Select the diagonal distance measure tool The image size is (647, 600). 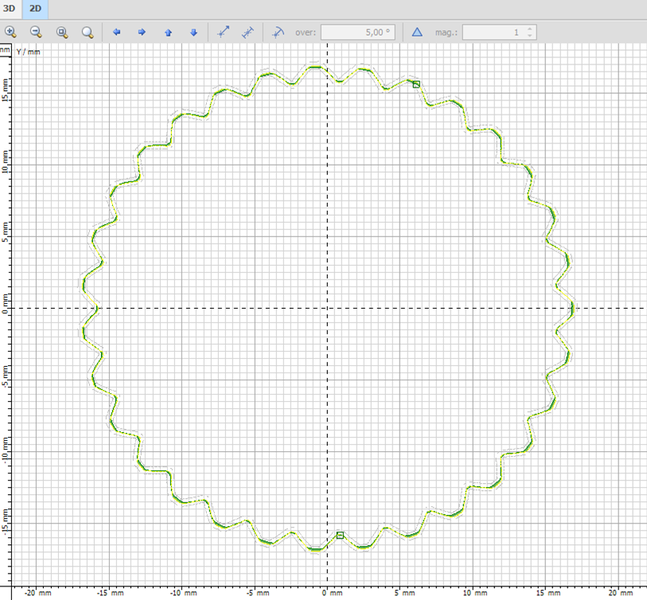point(223,32)
